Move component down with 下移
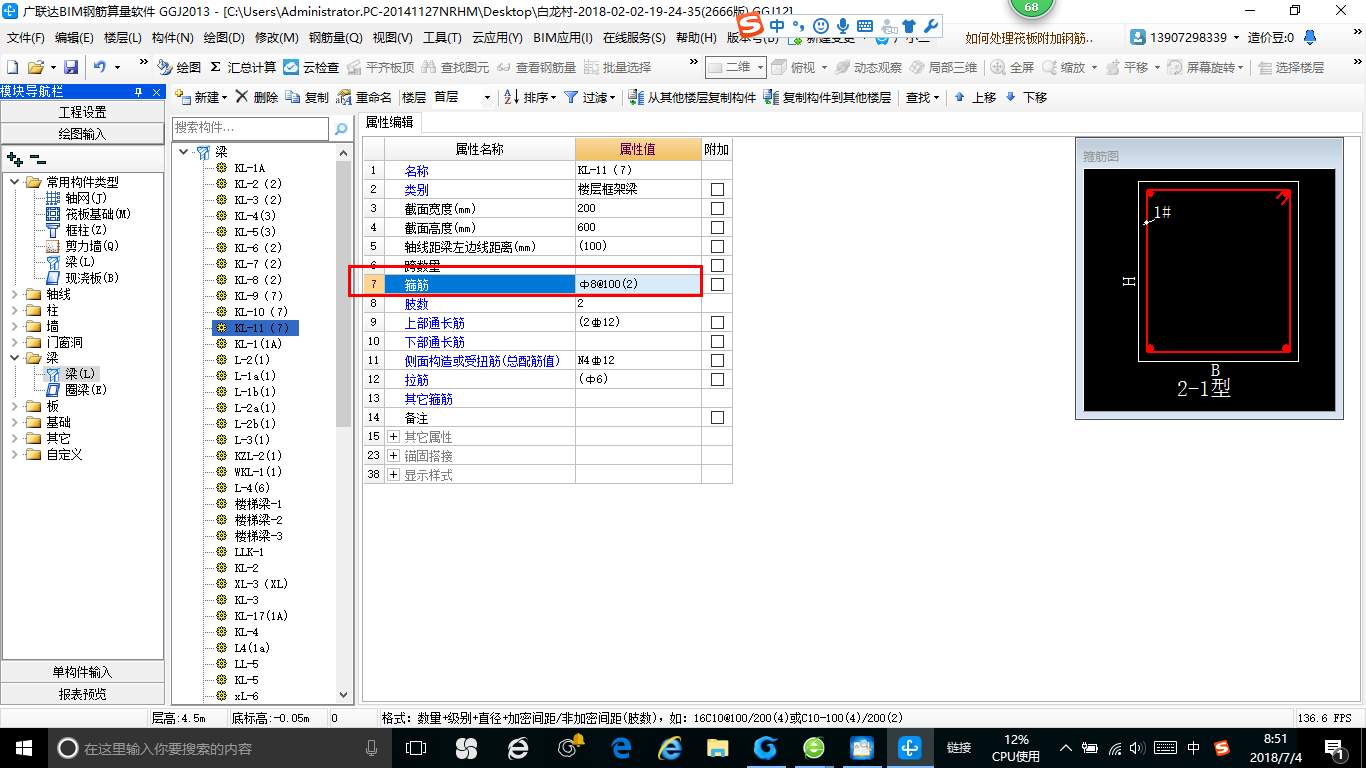 click(1026, 97)
